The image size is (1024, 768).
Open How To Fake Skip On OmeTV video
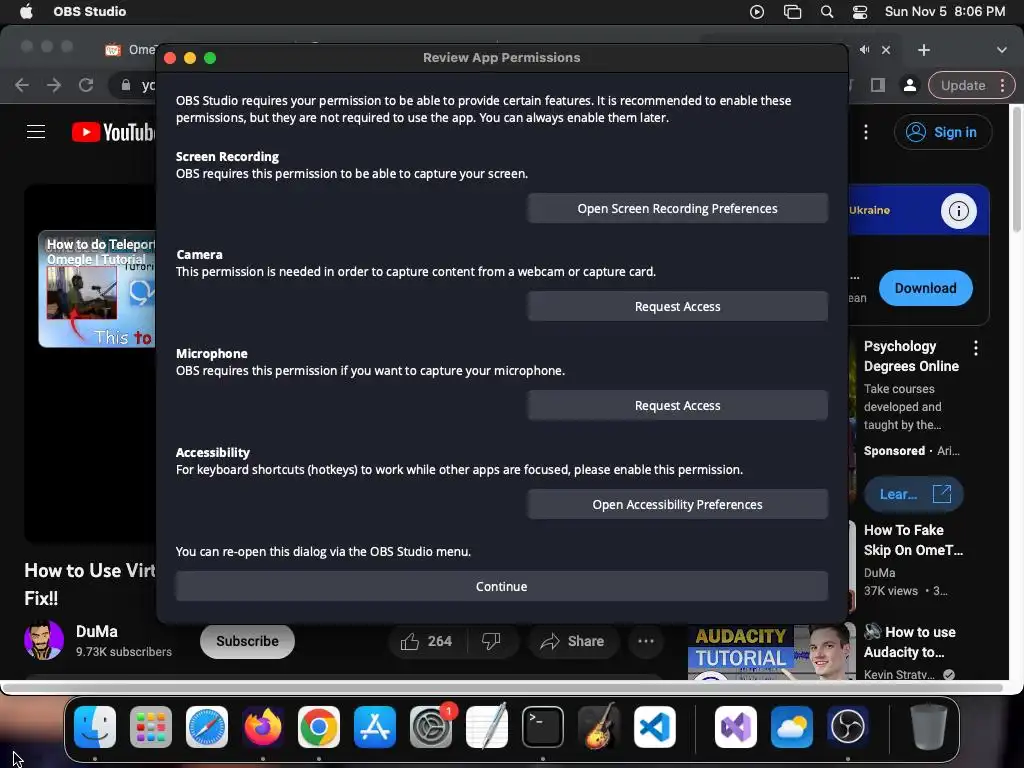click(913, 540)
